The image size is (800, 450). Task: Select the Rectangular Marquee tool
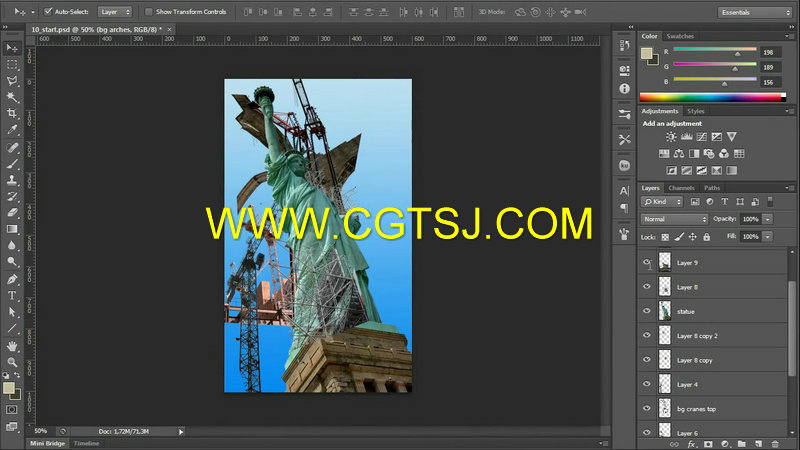coord(12,65)
